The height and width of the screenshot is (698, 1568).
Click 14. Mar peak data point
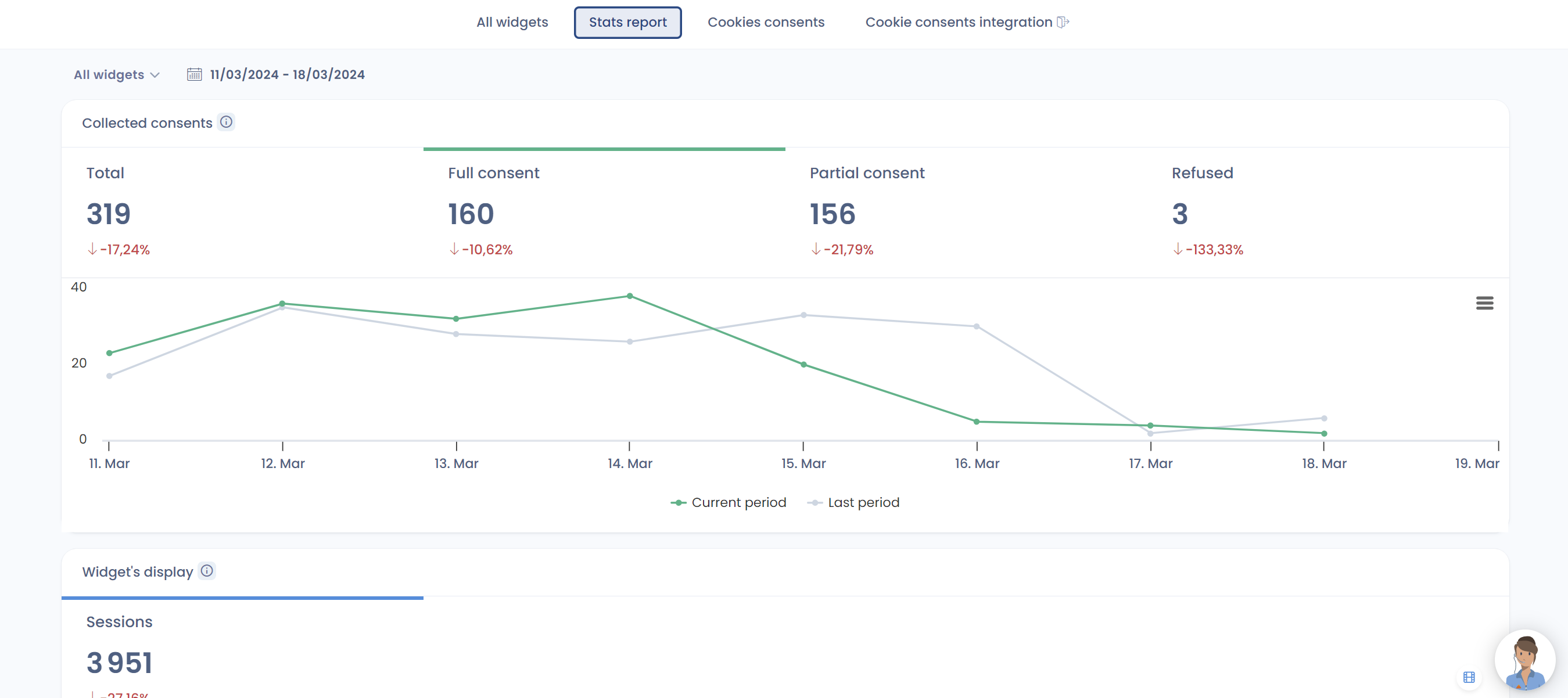[629, 296]
